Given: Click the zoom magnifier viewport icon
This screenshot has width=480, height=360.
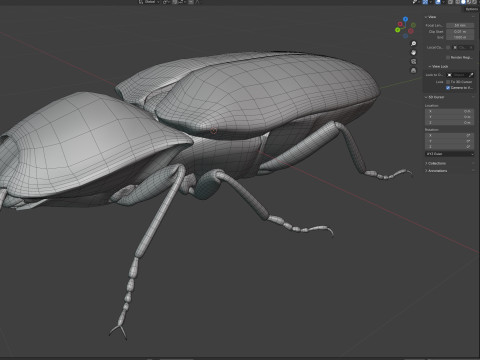Looking at the screenshot, I should 414,44.
